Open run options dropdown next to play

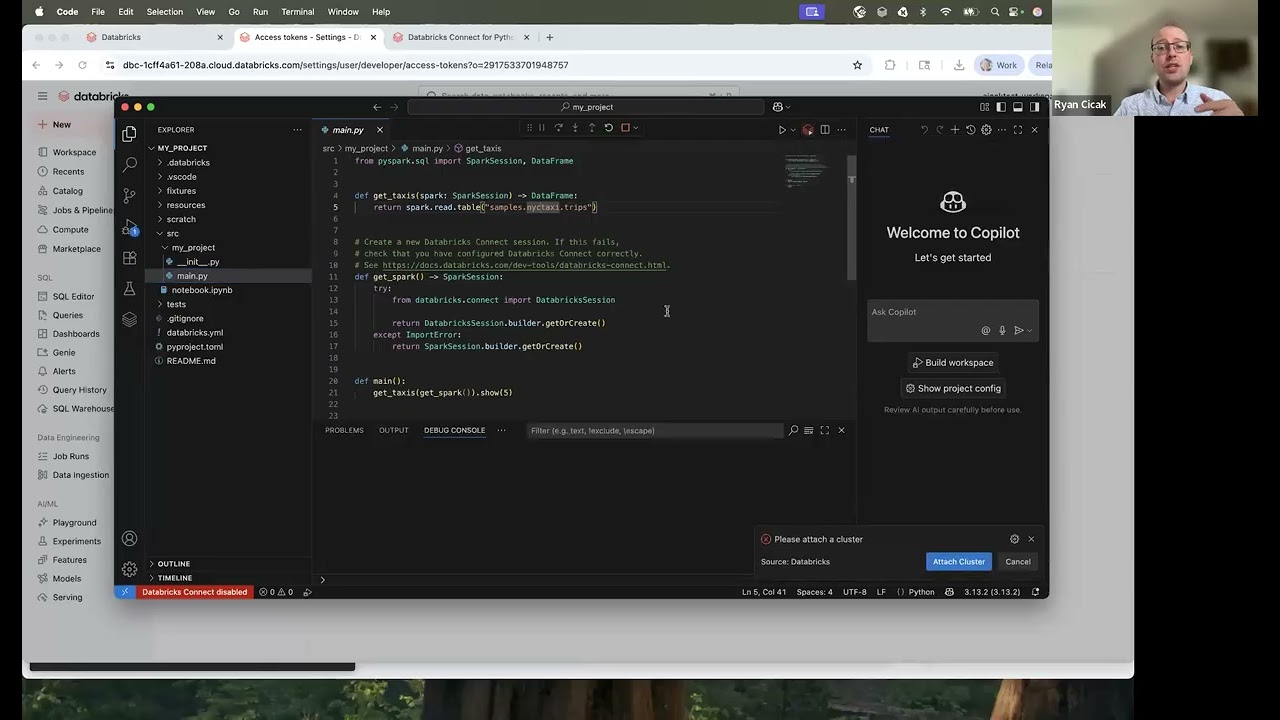pos(793,130)
